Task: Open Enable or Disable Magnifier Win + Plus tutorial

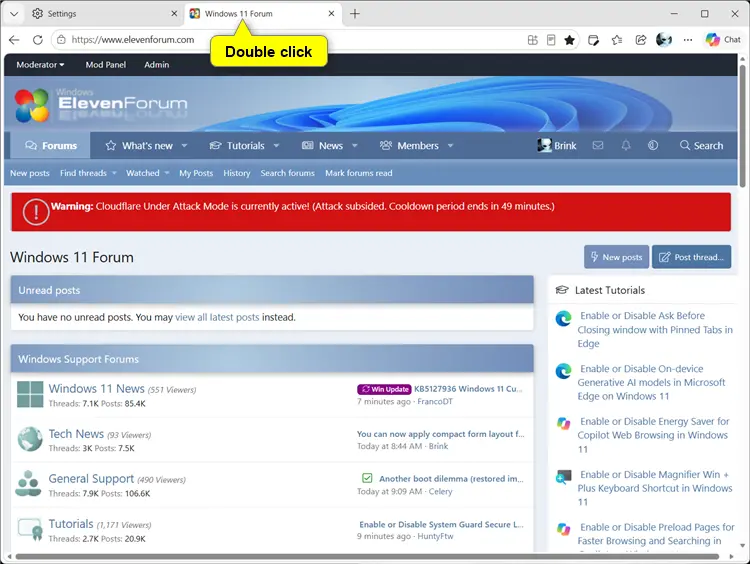Action: [x=654, y=488]
